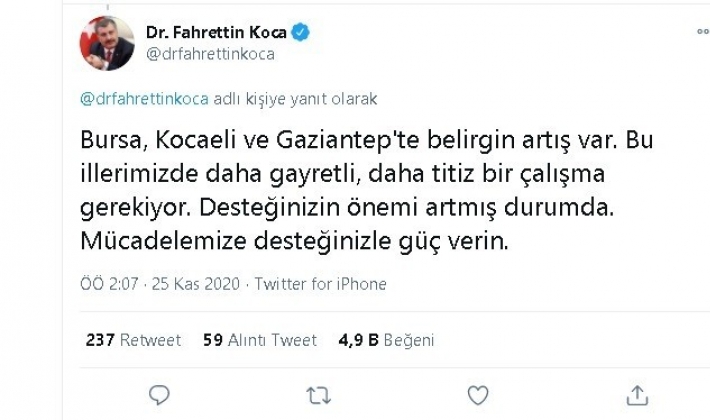
Task: Click the 'adlı kişiye yanıt olarak' text
Action: (x=295, y=99)
